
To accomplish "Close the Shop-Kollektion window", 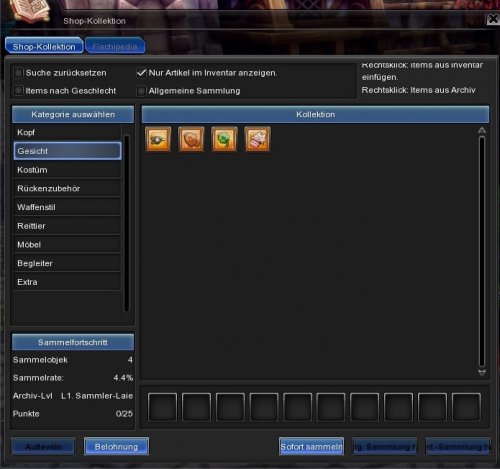I will pos(493,19).
